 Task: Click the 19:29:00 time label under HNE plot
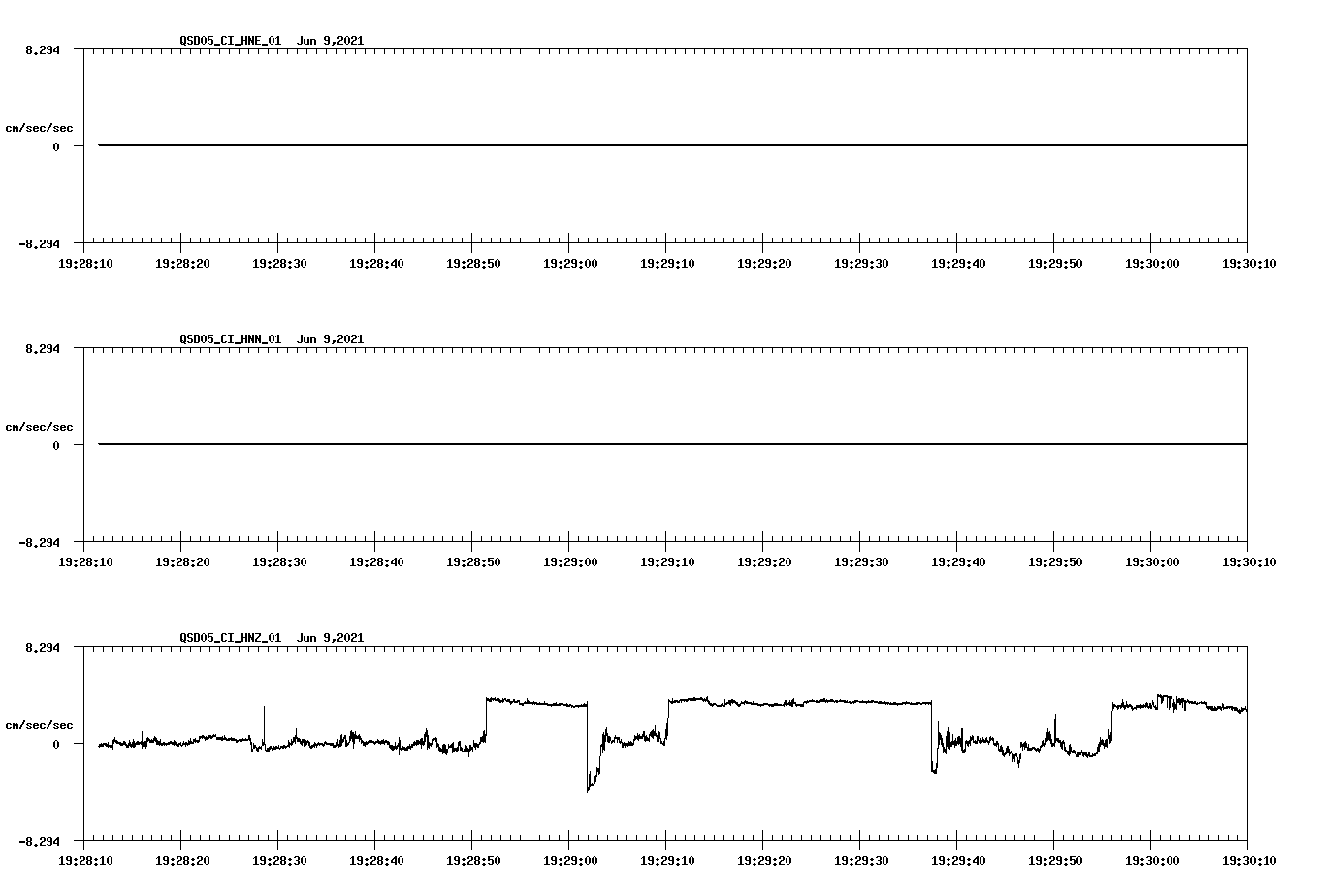[x=569, y=263]
